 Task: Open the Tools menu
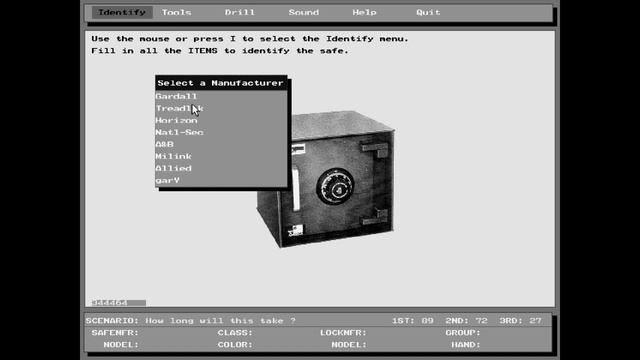tap(176, 12)
